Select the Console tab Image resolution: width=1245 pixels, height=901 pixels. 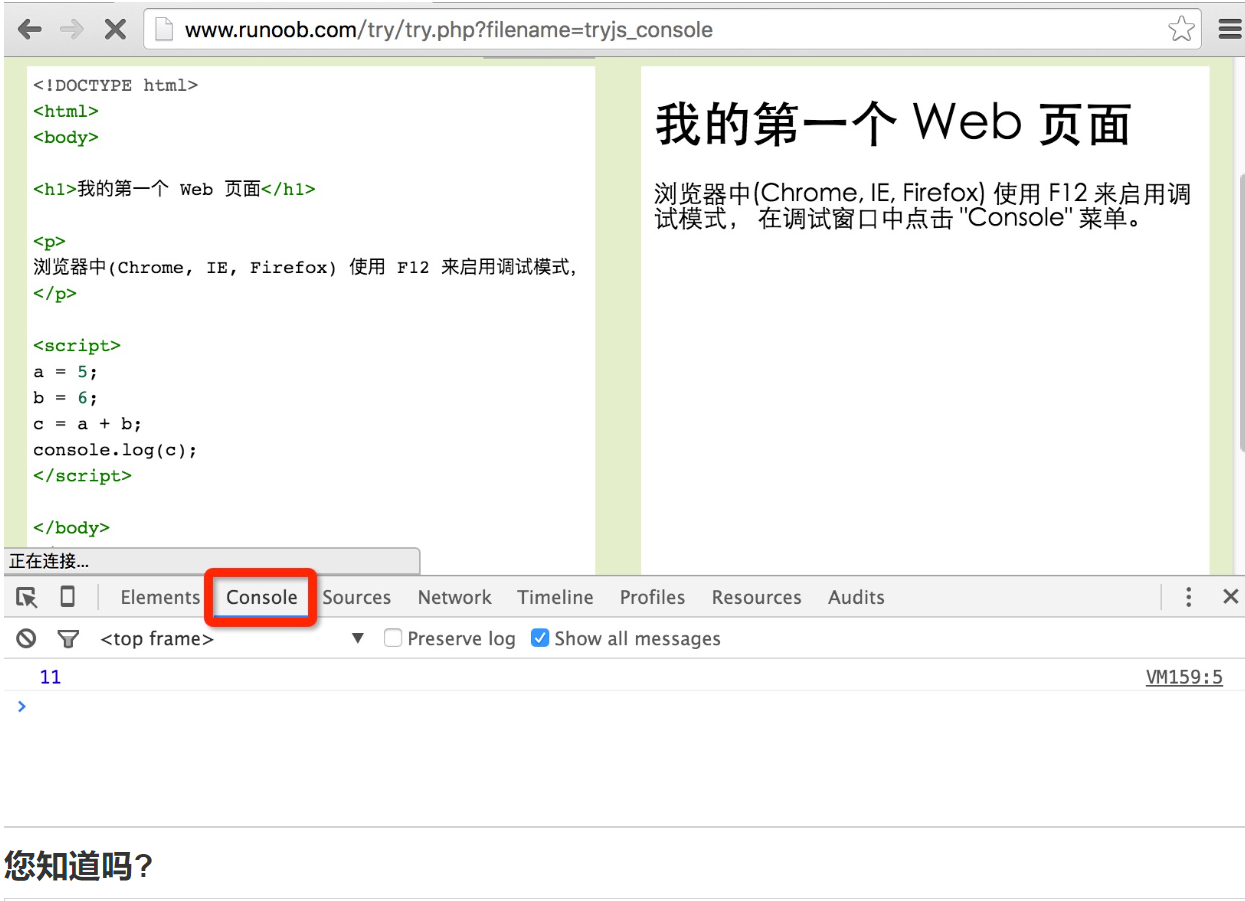262,597
